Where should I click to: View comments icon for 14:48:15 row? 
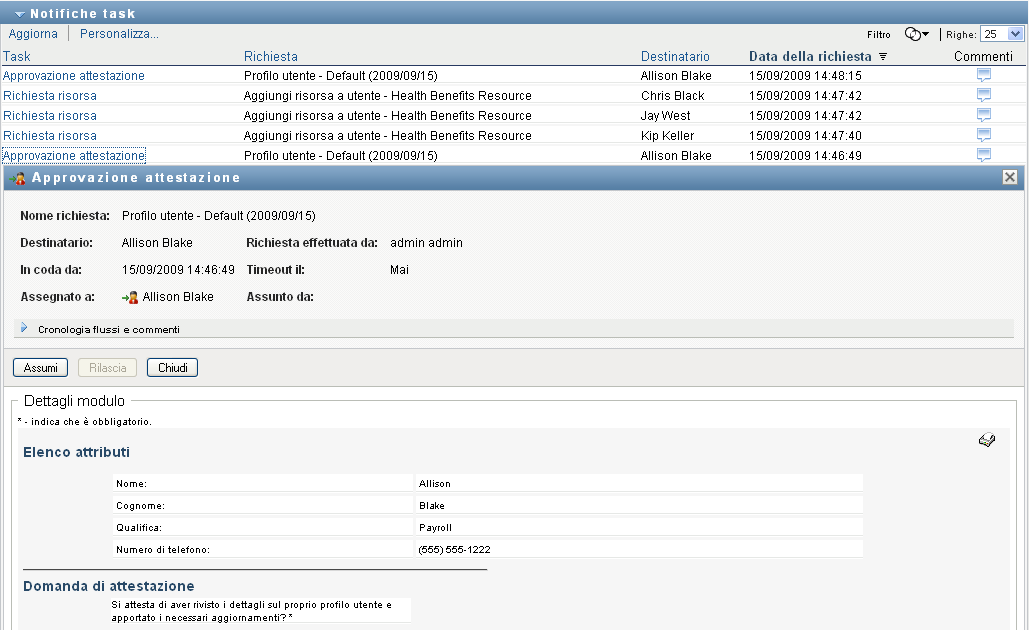tap(983, 75)
